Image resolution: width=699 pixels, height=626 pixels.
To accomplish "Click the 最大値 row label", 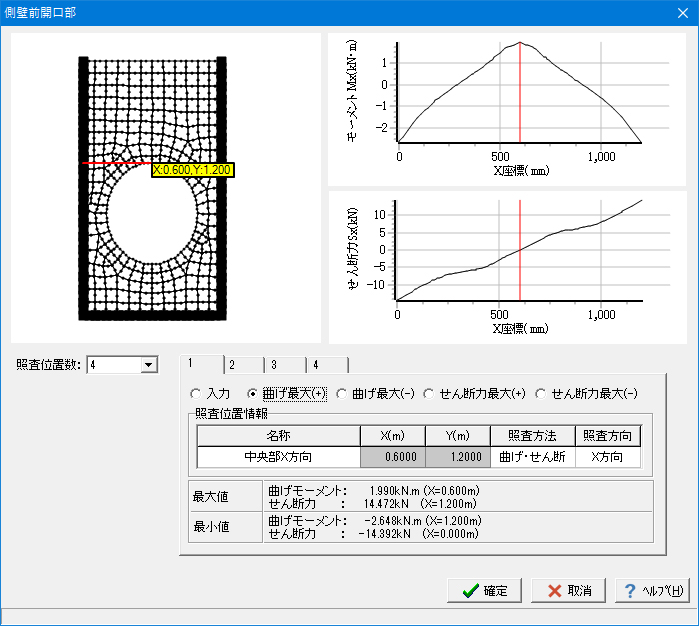I will [210, 496].
